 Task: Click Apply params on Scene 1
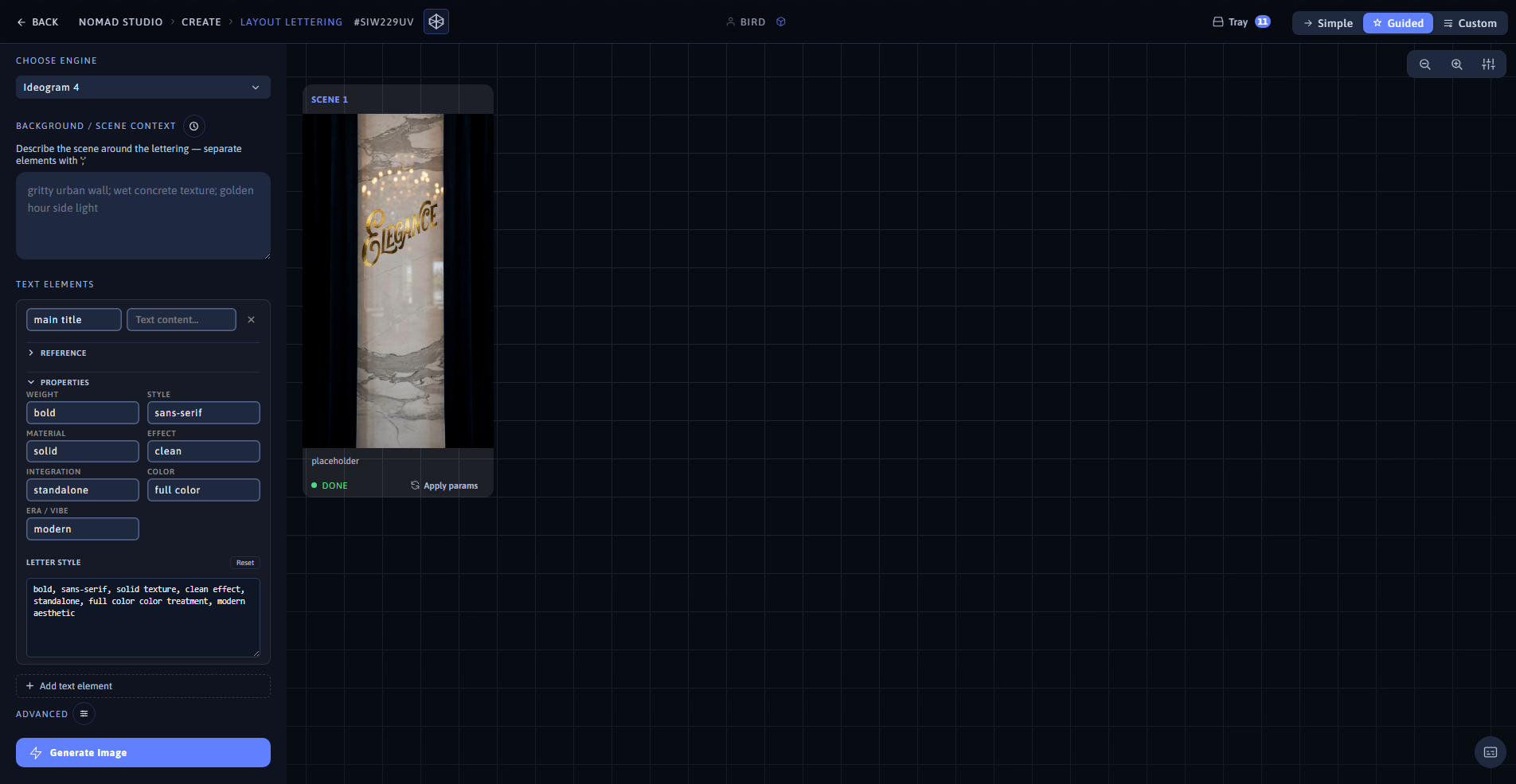click(444, 486)
